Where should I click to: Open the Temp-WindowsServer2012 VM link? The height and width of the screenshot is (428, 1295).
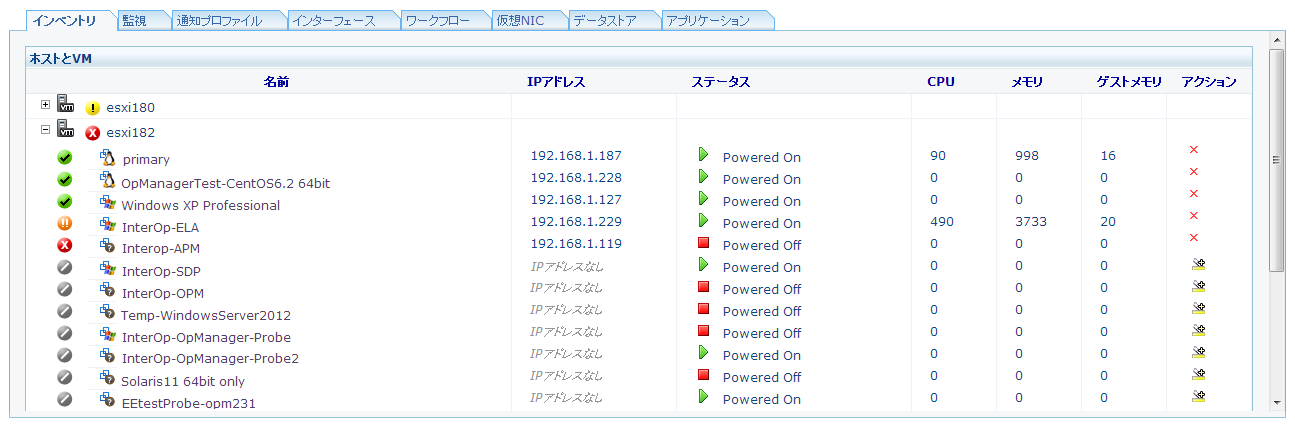tap(206, 315)
